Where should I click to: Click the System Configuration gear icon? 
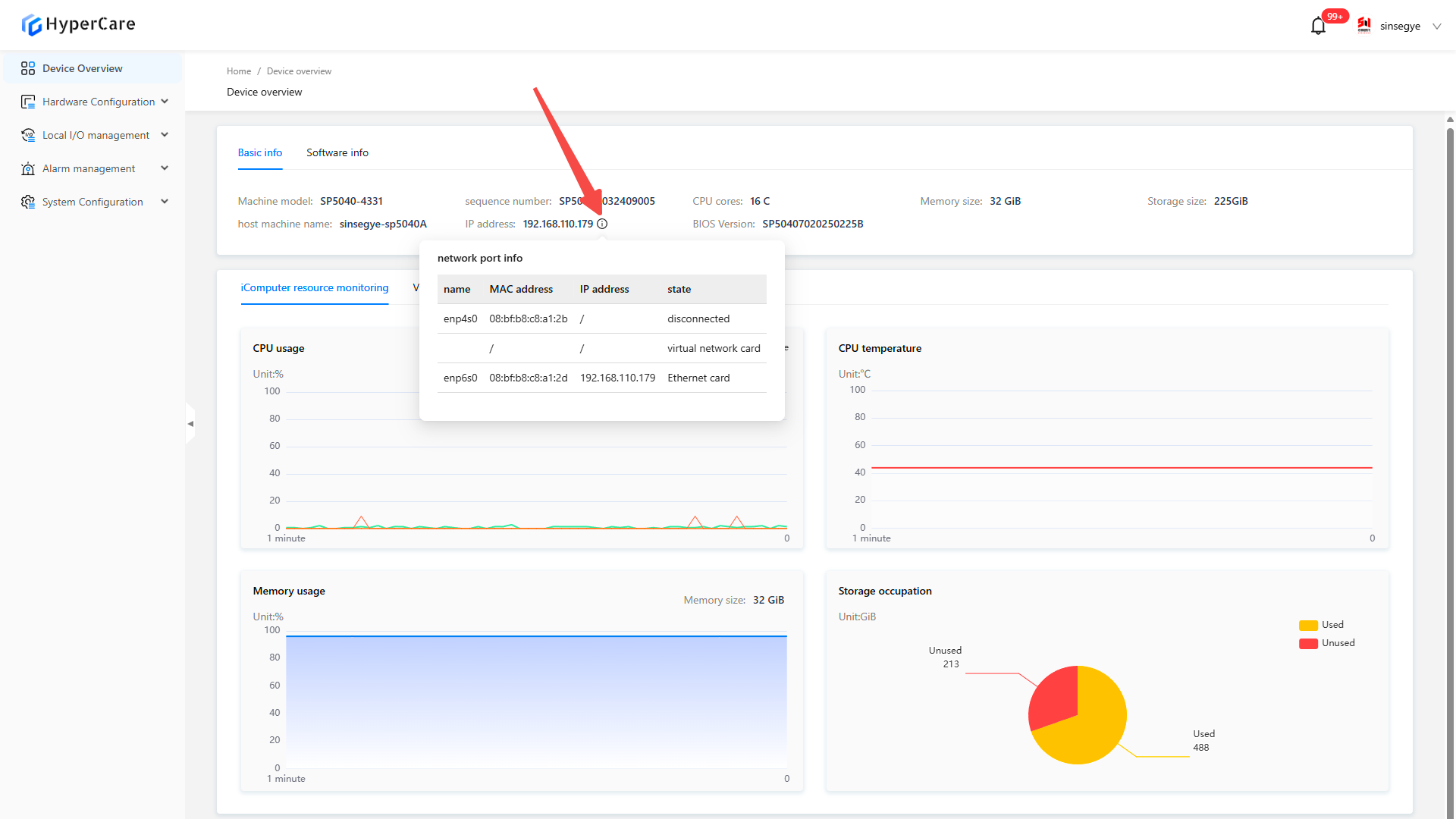(28, 202)
